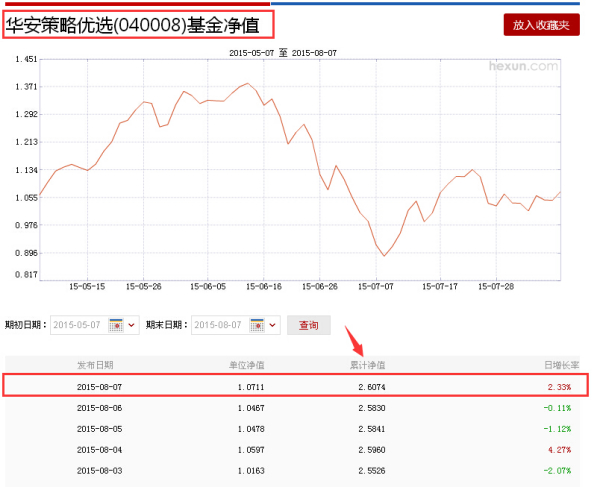Click the 15-05-15 axis label
The height and width of the screenshot is (487, 600).
point(87,287)
